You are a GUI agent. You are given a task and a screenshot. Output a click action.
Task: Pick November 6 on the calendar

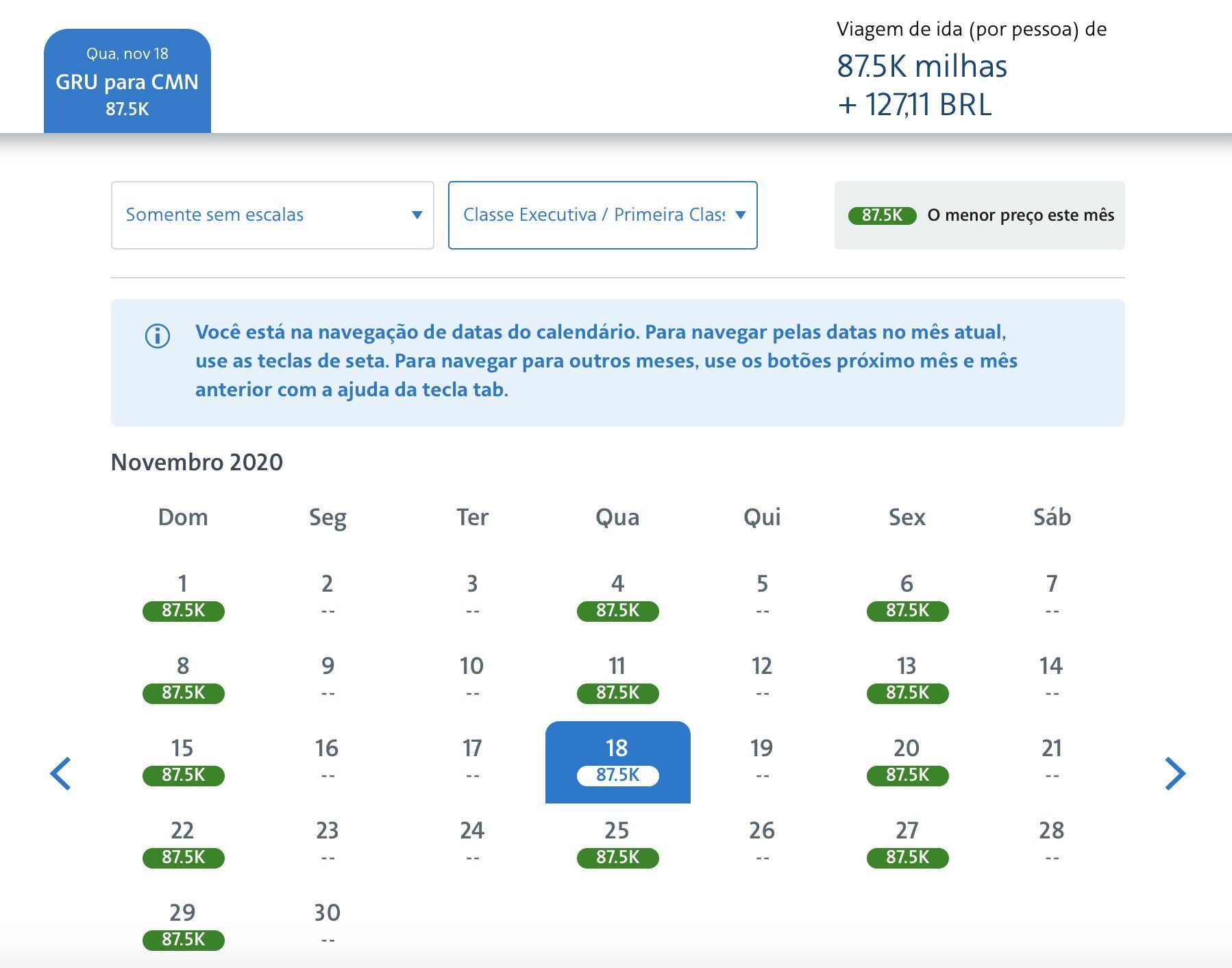(907, 596)
